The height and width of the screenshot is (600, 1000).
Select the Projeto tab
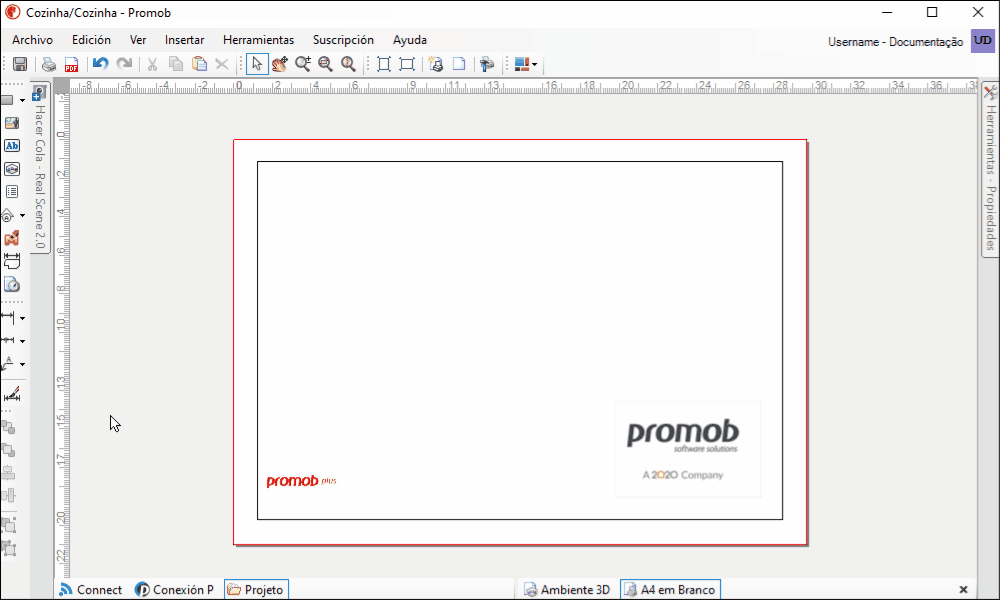coord(256,590)
